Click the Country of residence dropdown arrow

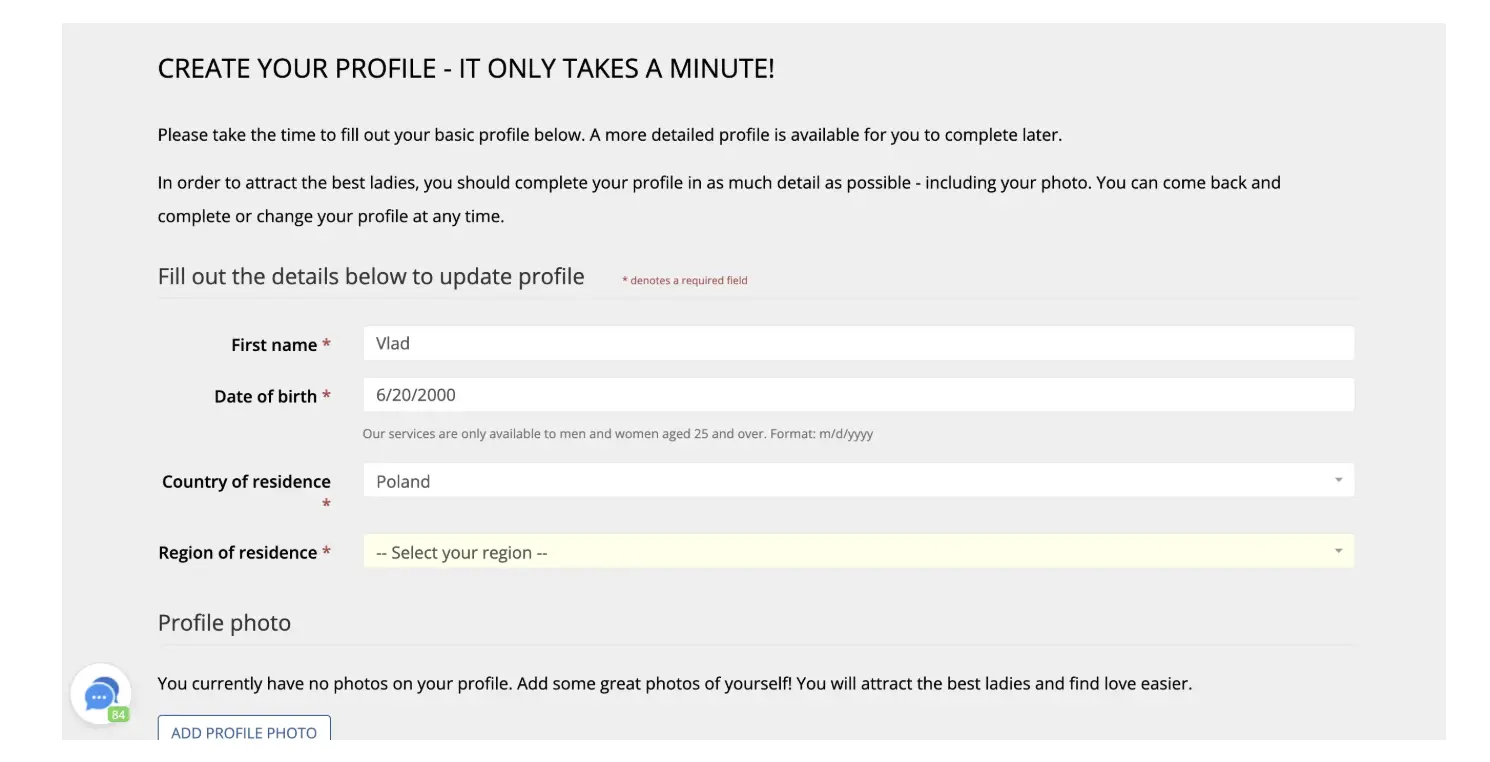(1338, 480)
